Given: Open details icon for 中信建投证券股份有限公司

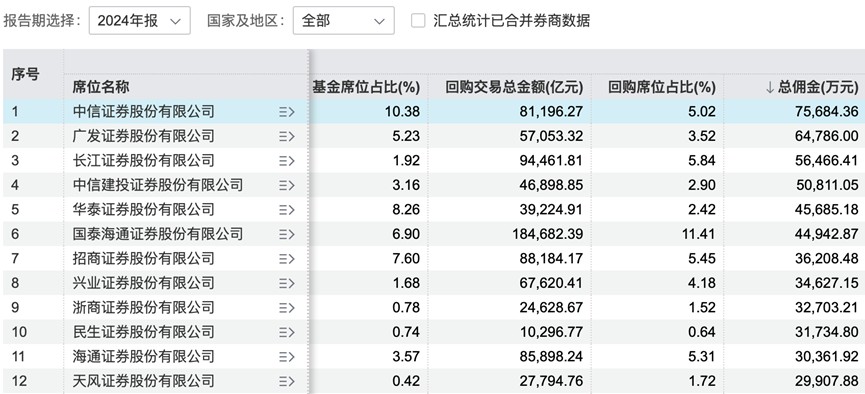Looking at the screenshot, I should click(287, 185).
